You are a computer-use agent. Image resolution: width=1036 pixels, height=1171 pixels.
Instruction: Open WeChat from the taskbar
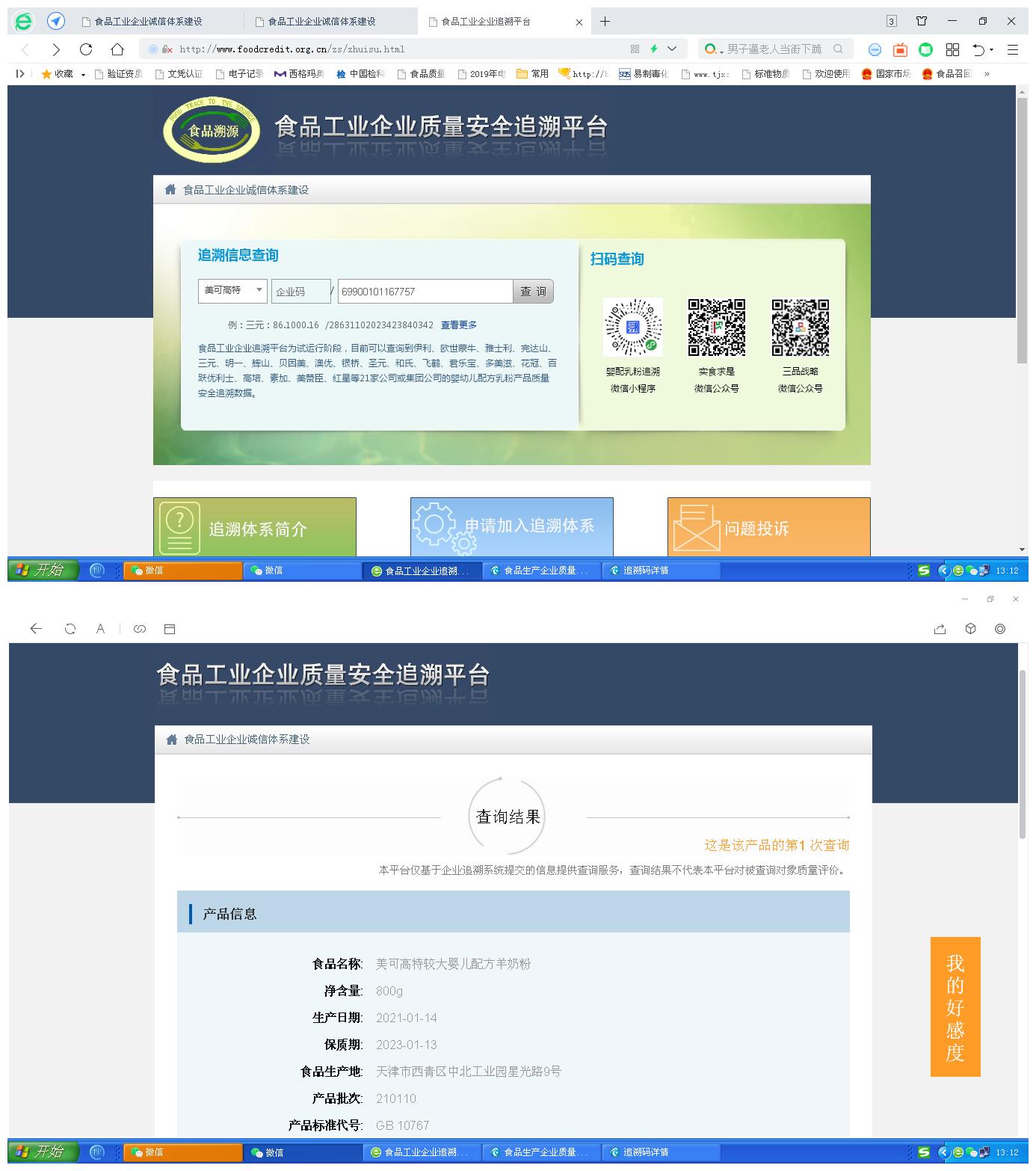tap(182, 570)
